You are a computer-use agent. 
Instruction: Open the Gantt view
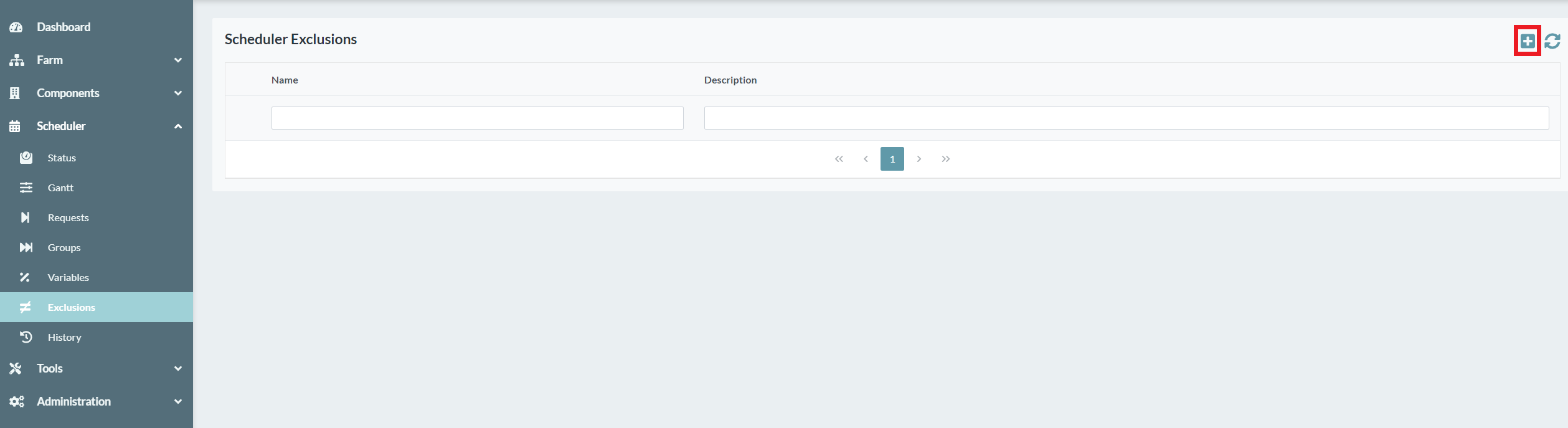click(x=60, y=188)
